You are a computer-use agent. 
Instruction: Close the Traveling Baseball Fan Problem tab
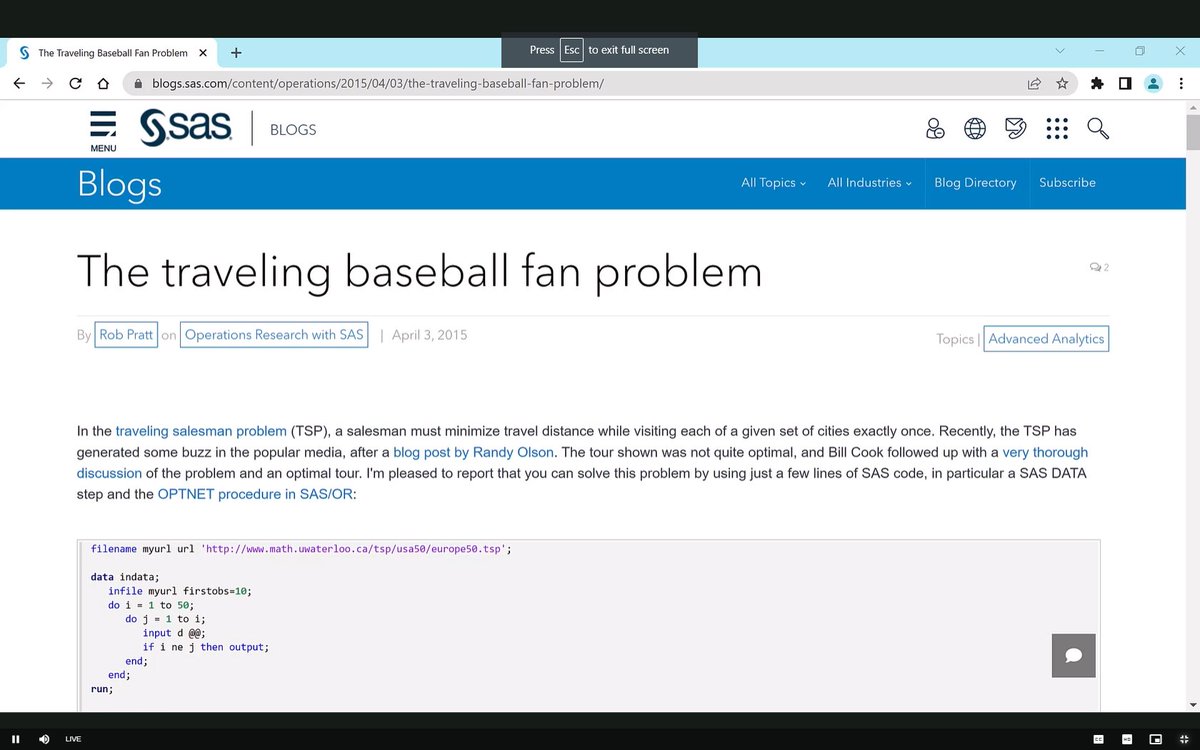[x=203, y=53]
